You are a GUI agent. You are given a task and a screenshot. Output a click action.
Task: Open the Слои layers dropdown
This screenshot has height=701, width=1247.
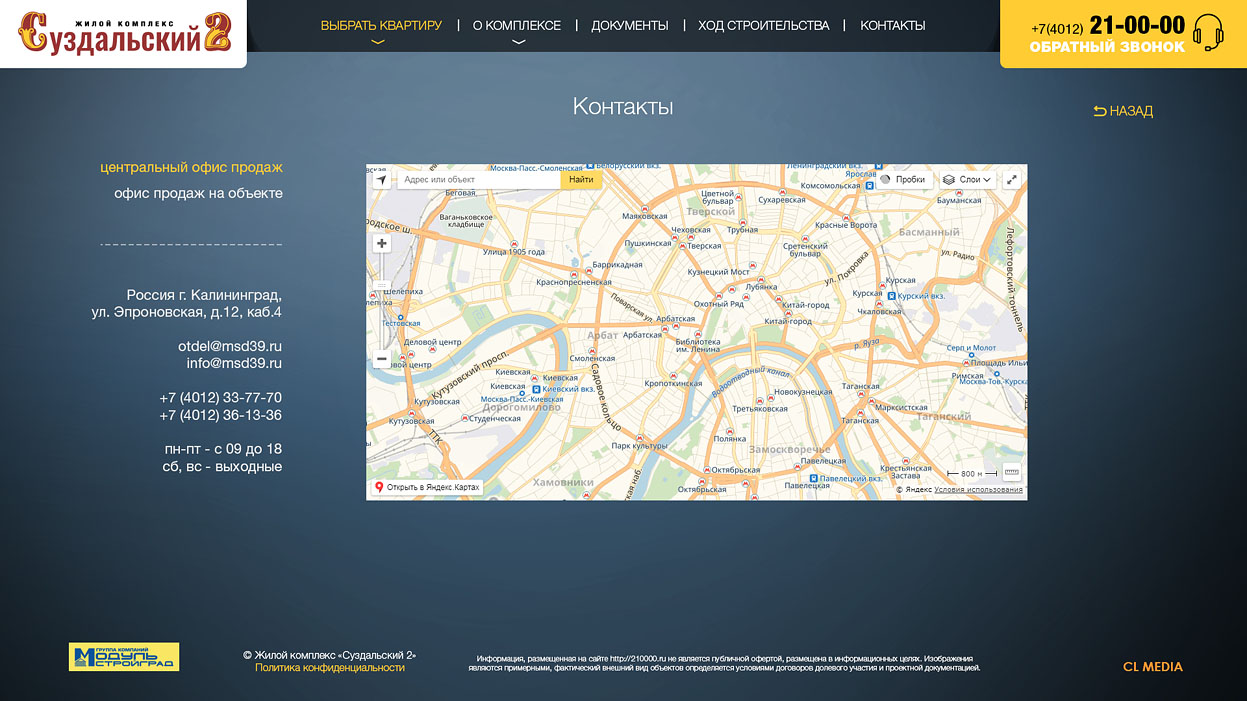pyautogui.click(x=968, y=180)
